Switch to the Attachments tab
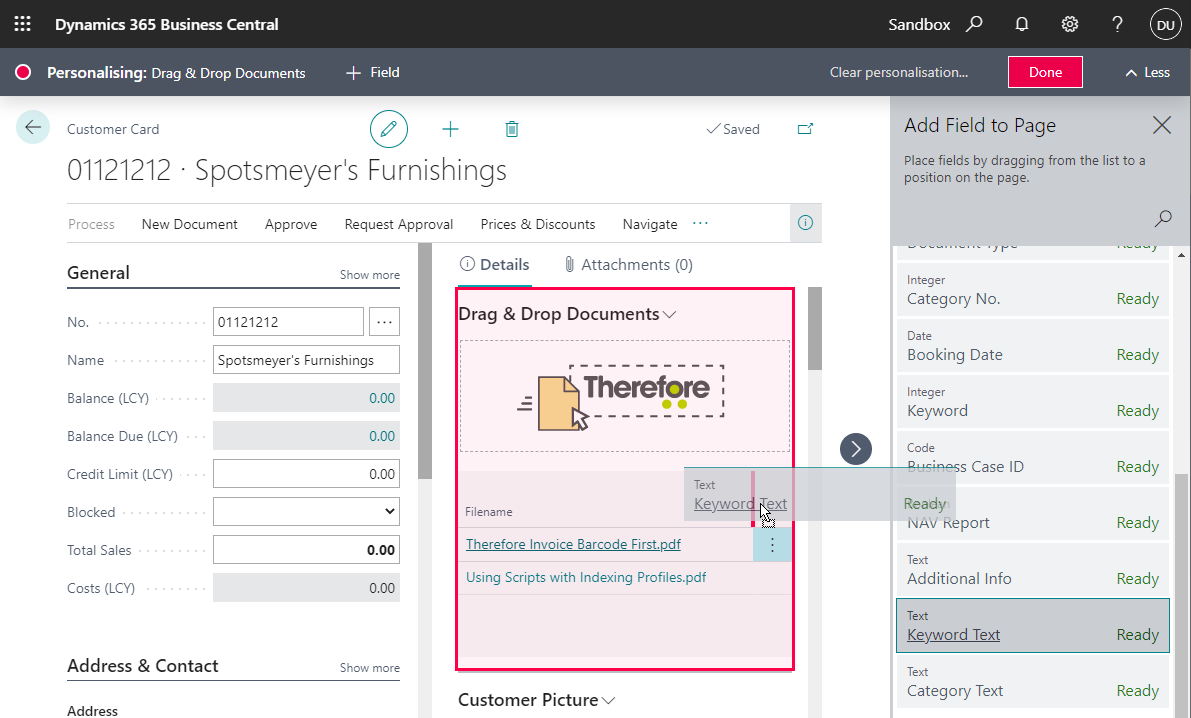Viewport: 1191px width, 718px height. tap(628, 265)
